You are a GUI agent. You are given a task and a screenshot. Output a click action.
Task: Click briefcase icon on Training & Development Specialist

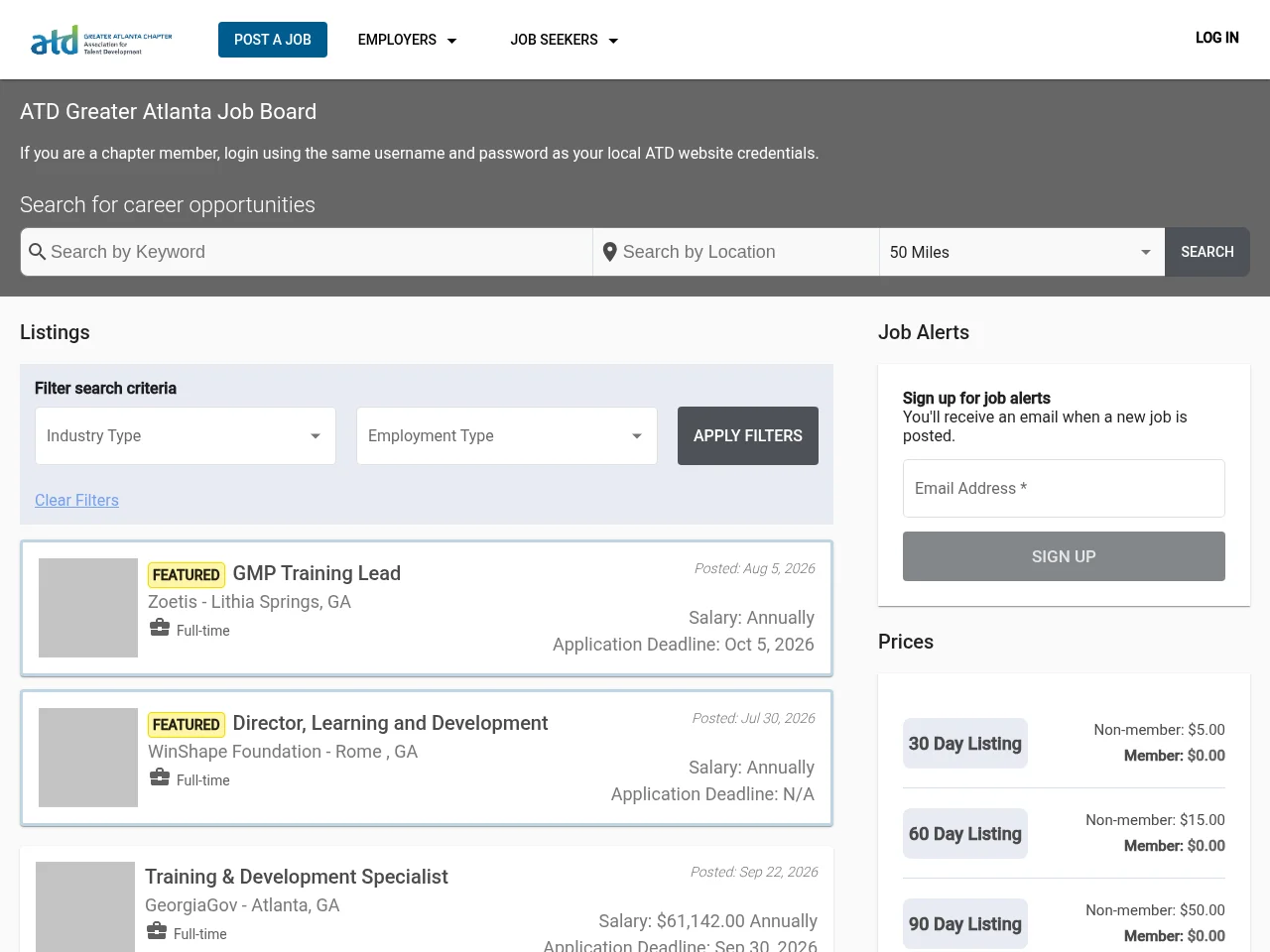157,931
